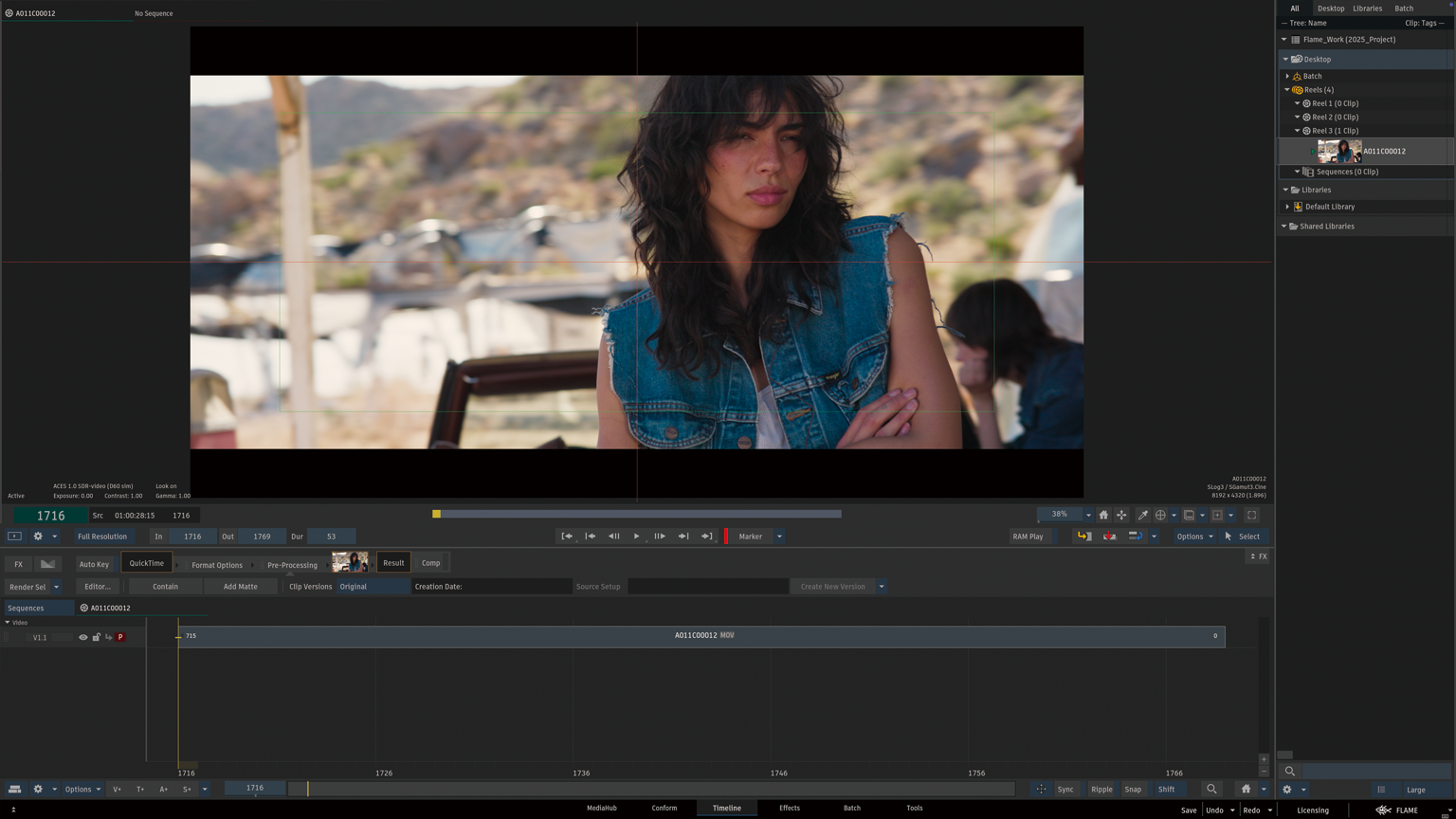The image size is (1456, 819).
Task: Click the red-arrow overwrite edit icon
Action: 1109,537
